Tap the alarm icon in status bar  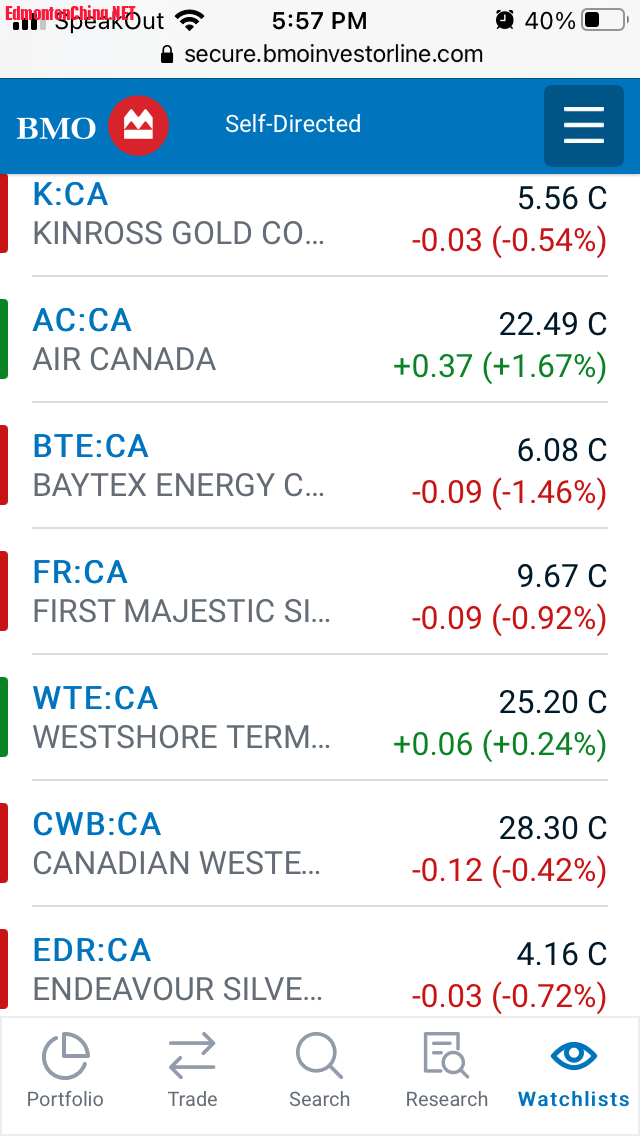[504, 20]
